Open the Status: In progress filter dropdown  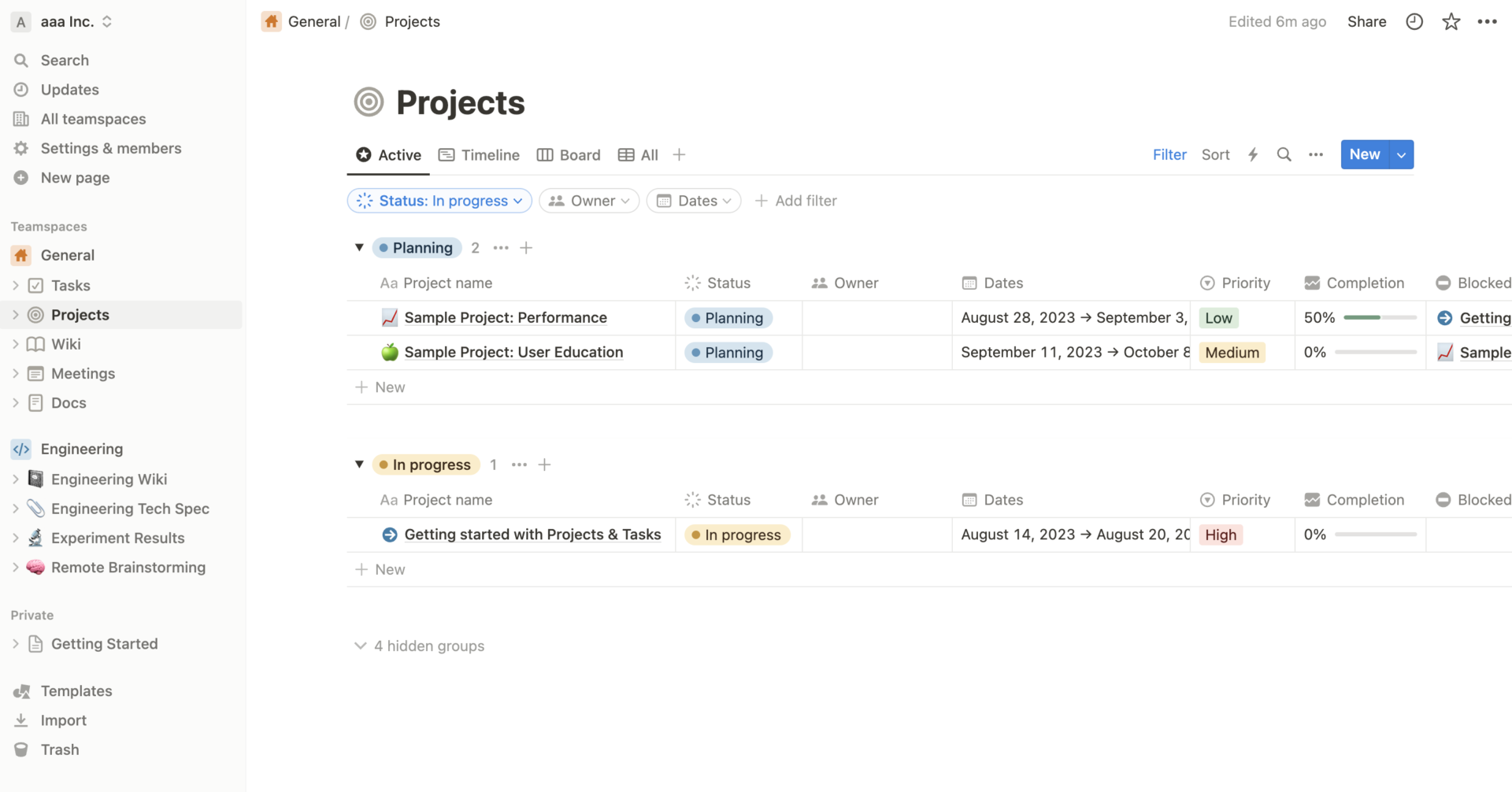click(439, 200)
